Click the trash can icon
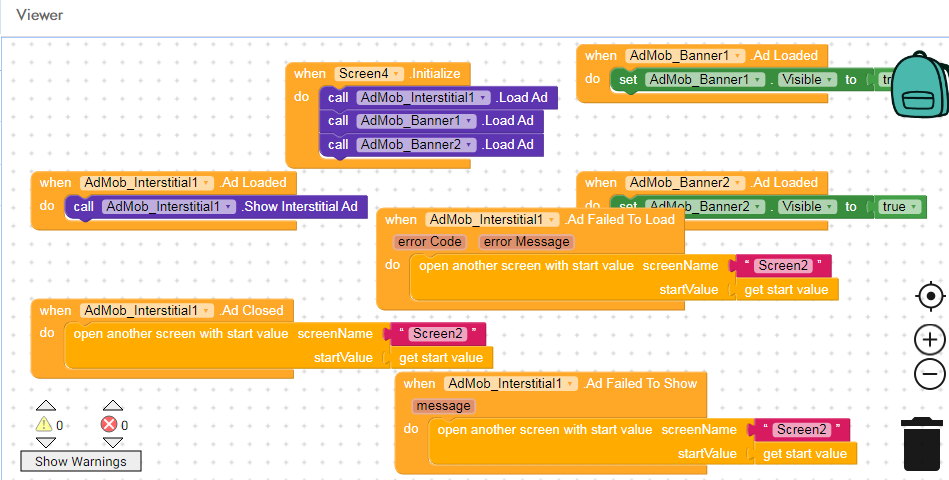 click(x=921, y=444)
